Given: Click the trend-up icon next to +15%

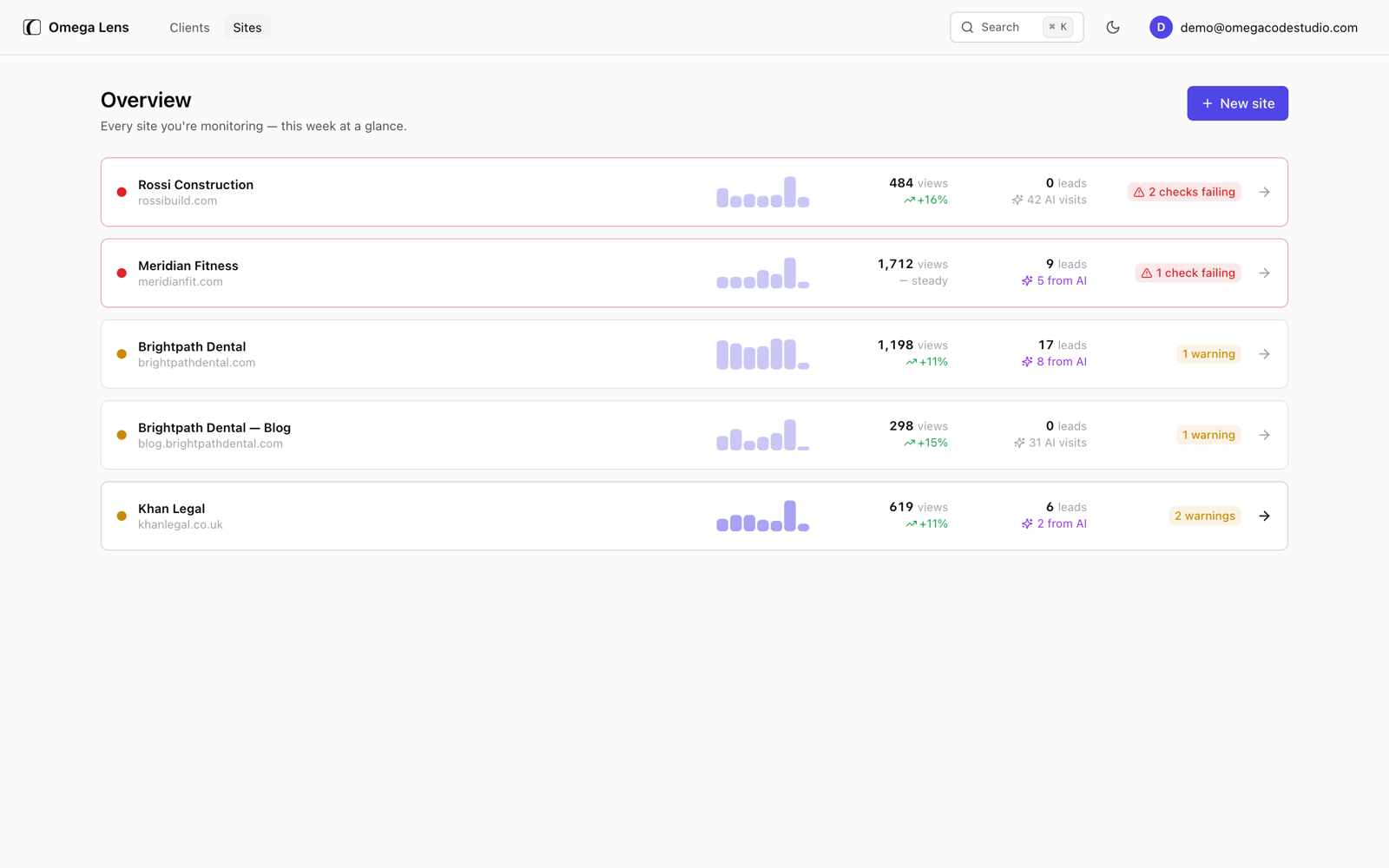Looking at the screenshot, I should point(909,443).
